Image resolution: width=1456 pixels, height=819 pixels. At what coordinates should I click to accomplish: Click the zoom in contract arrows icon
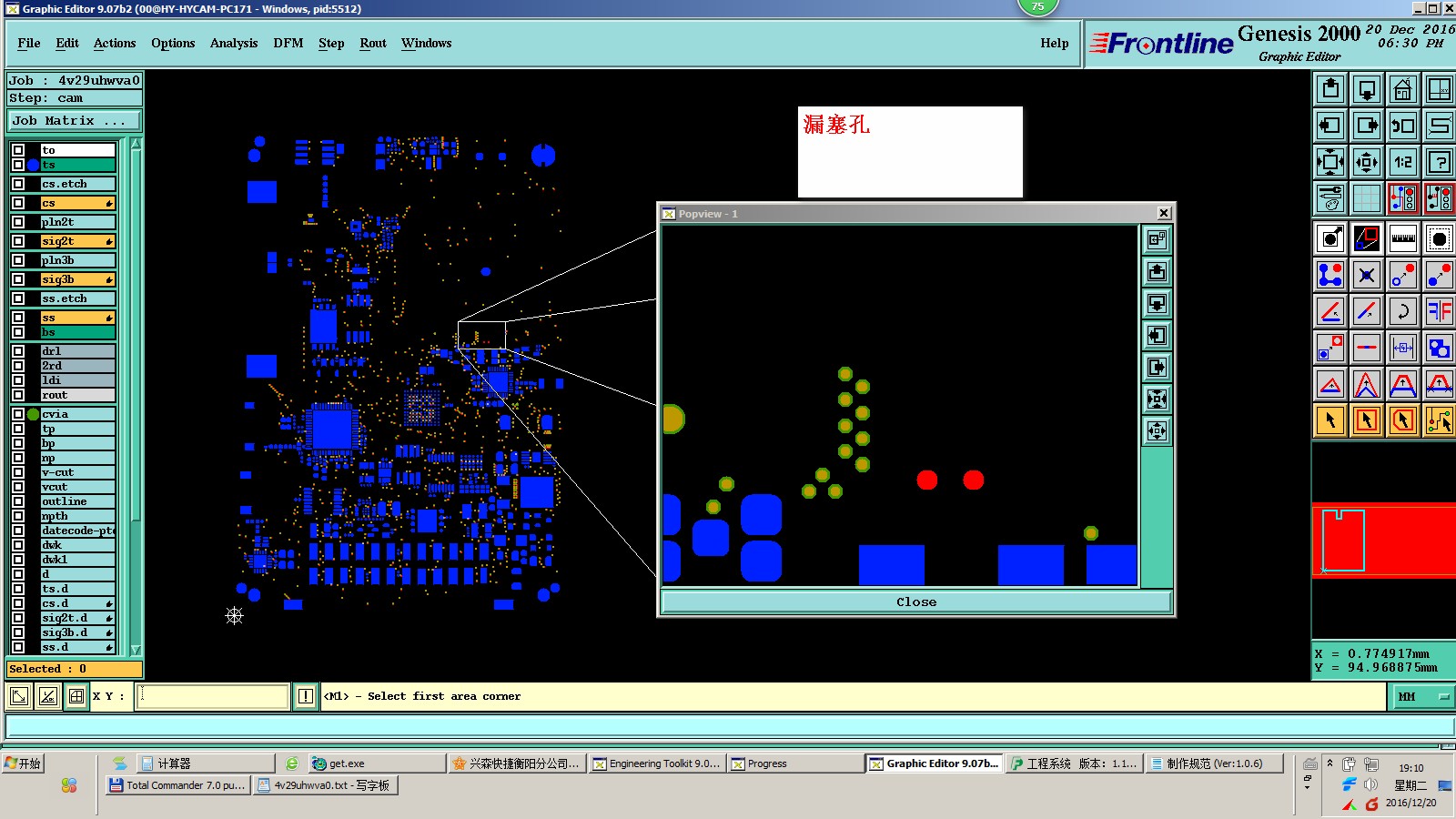[x=1367, y=162]
